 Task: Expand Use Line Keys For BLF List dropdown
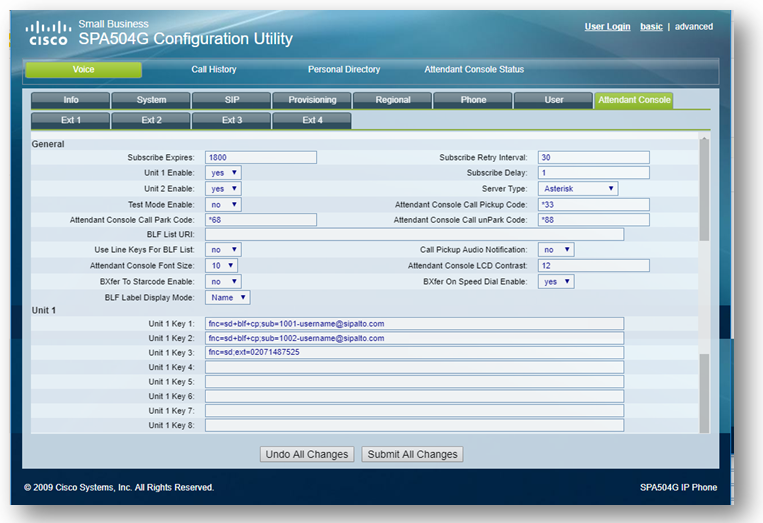[223, 250]
